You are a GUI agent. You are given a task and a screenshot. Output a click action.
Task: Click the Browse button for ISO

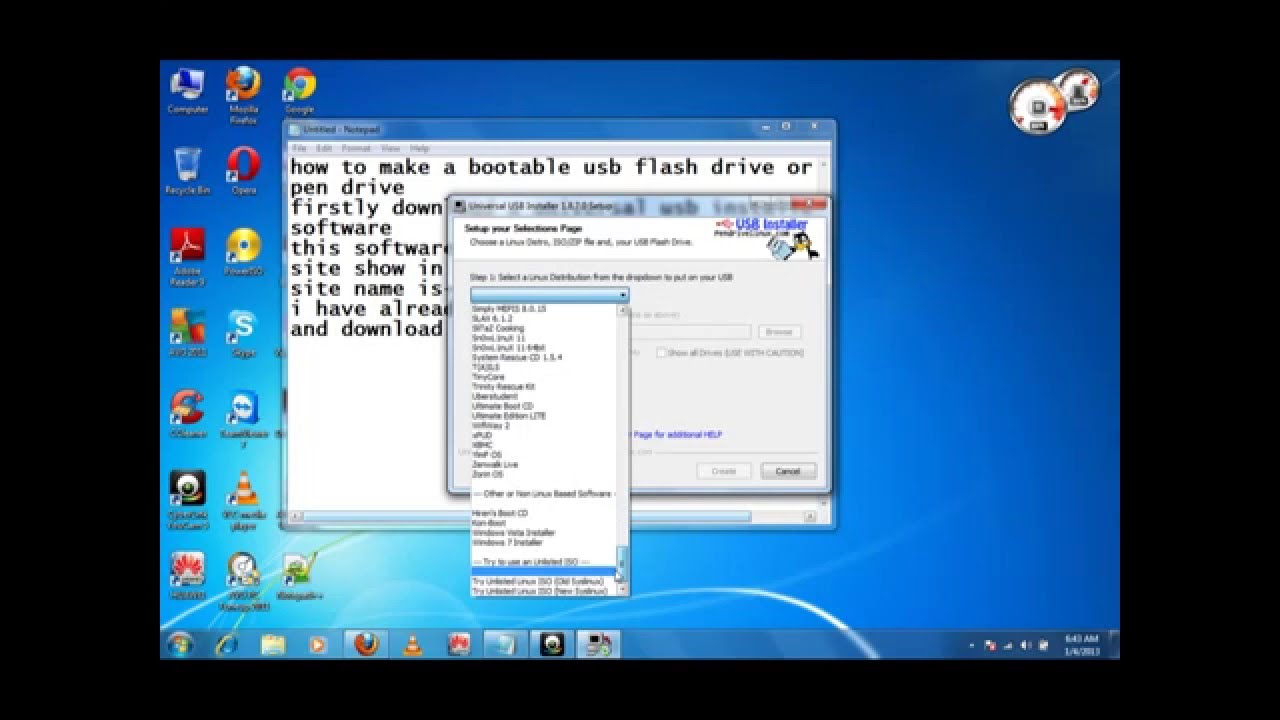tap(779, 331)
